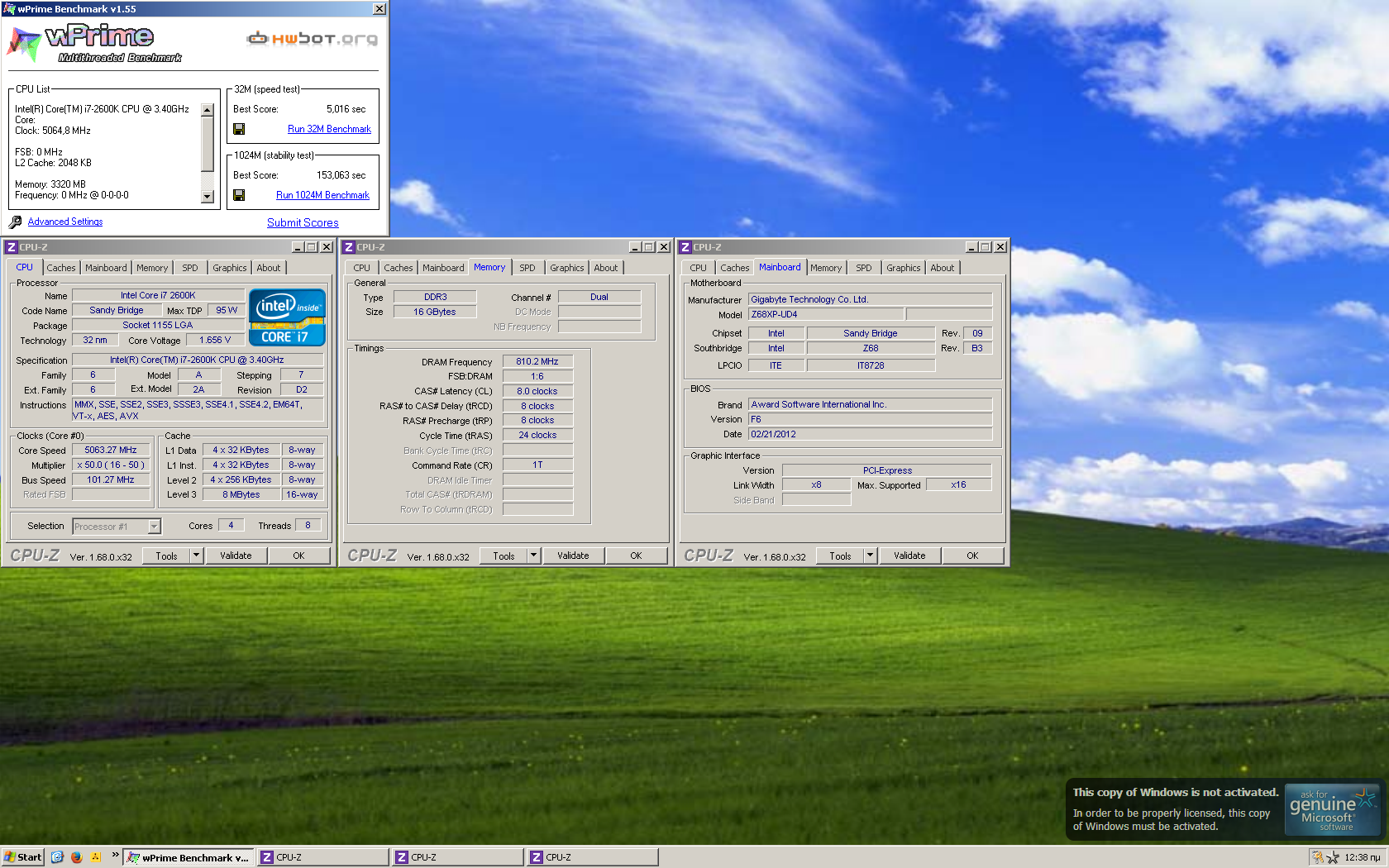This screenshot has height=868, width=1389.
Task: Click the Z icon of the CPU-Z Memory window
Action: [x=349, y=247]
